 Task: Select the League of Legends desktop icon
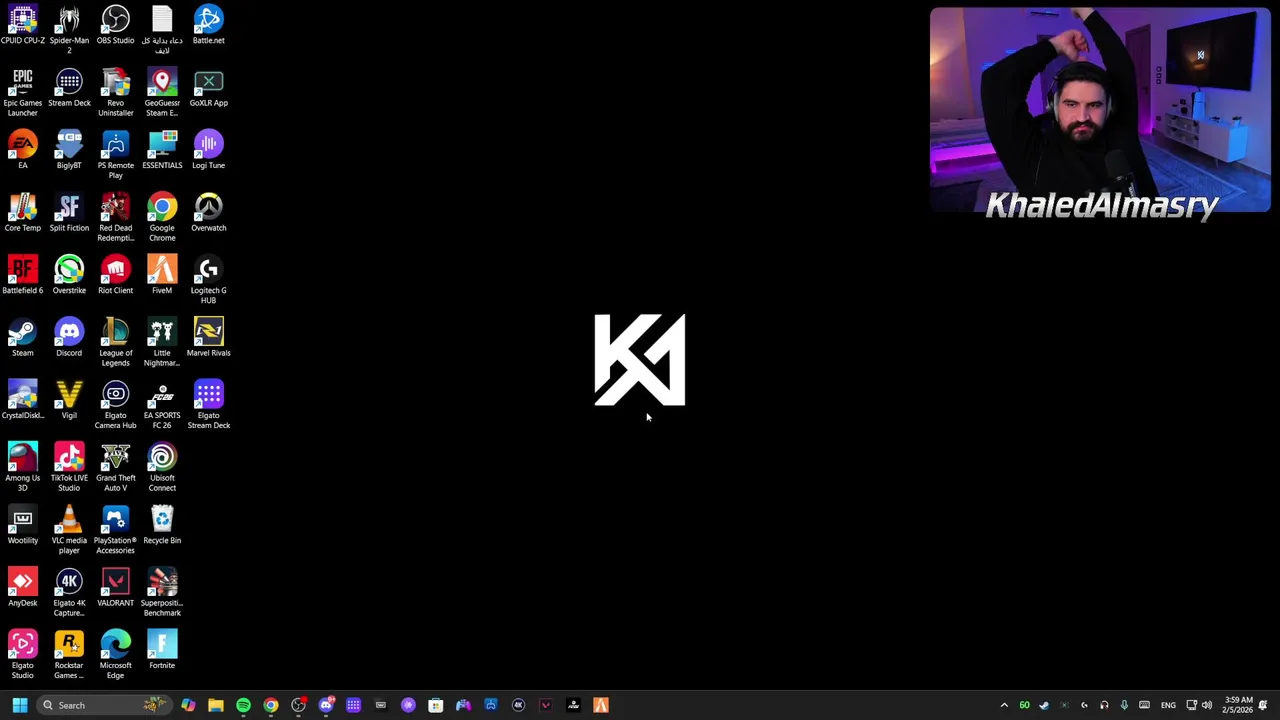115,343
